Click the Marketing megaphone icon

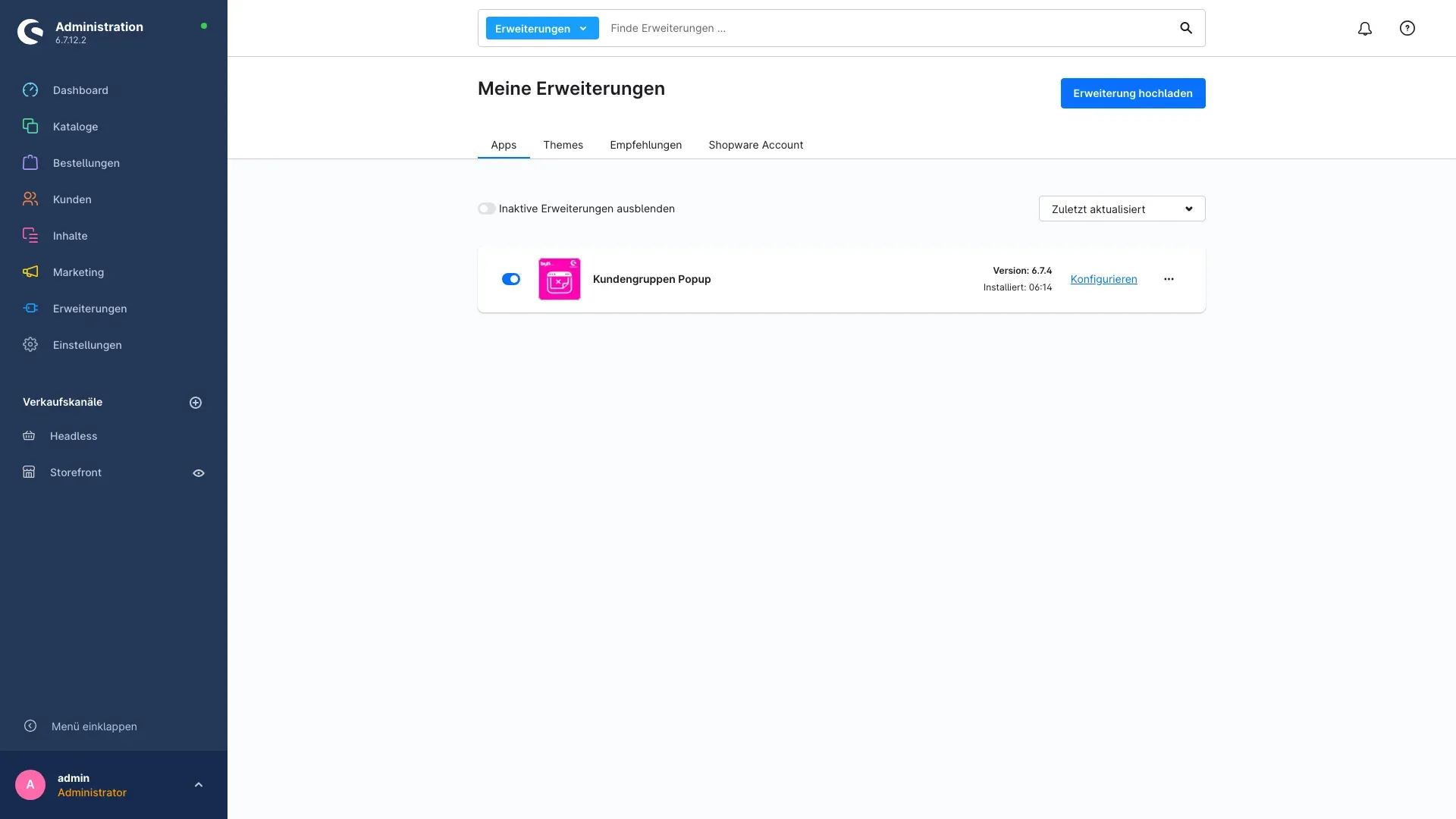tap(30, 272)
